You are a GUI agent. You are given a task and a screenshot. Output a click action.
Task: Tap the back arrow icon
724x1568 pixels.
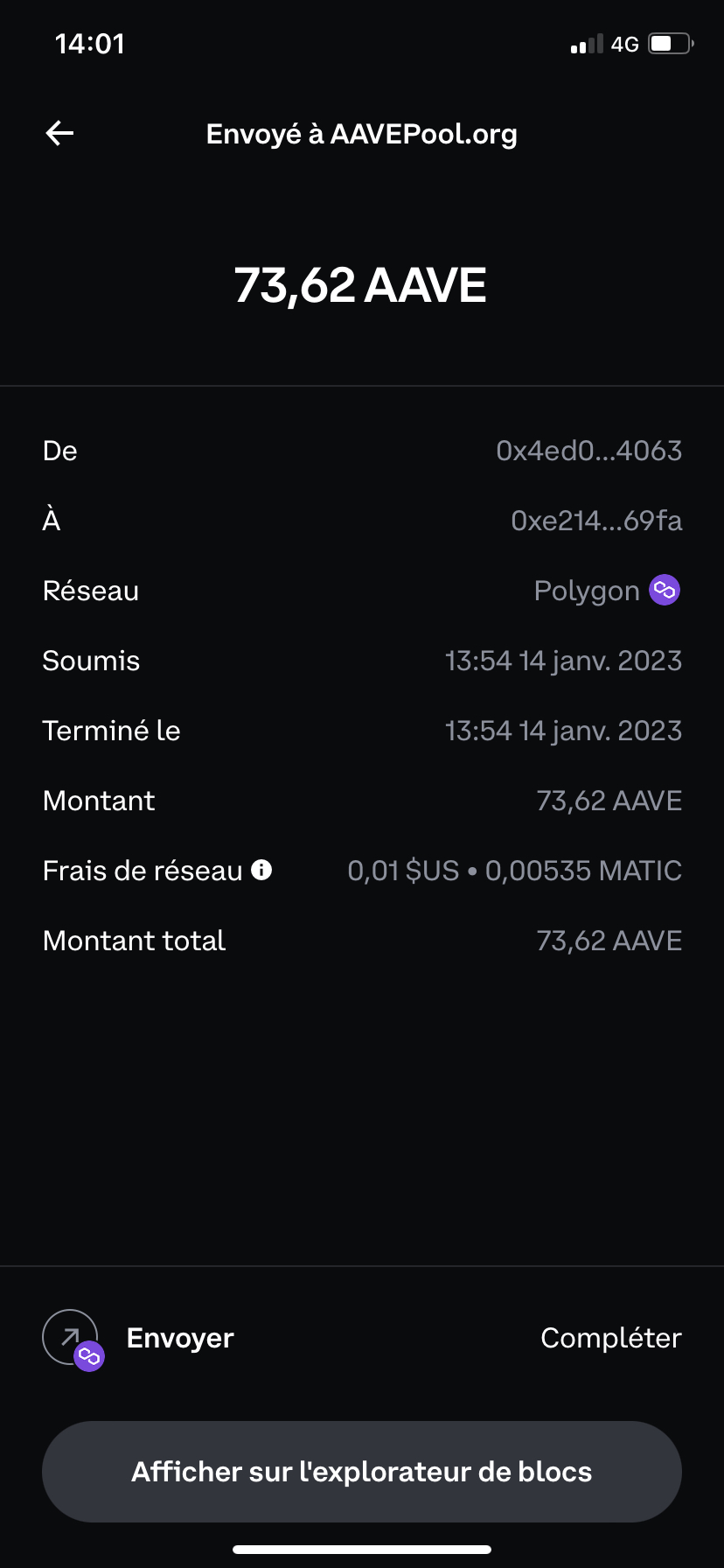click(x=59, y=134)
